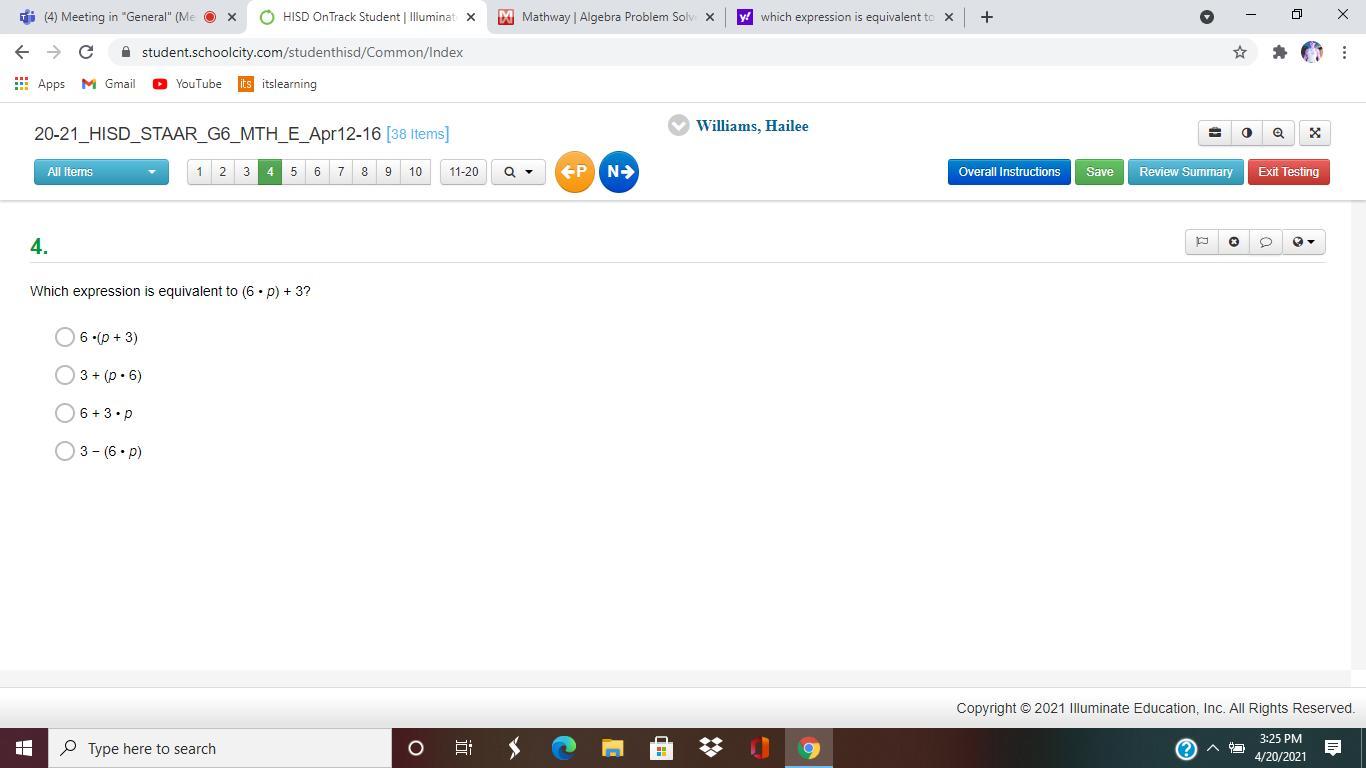
Task: Open the All Items dropdown
Action: [x=101, y=172]
